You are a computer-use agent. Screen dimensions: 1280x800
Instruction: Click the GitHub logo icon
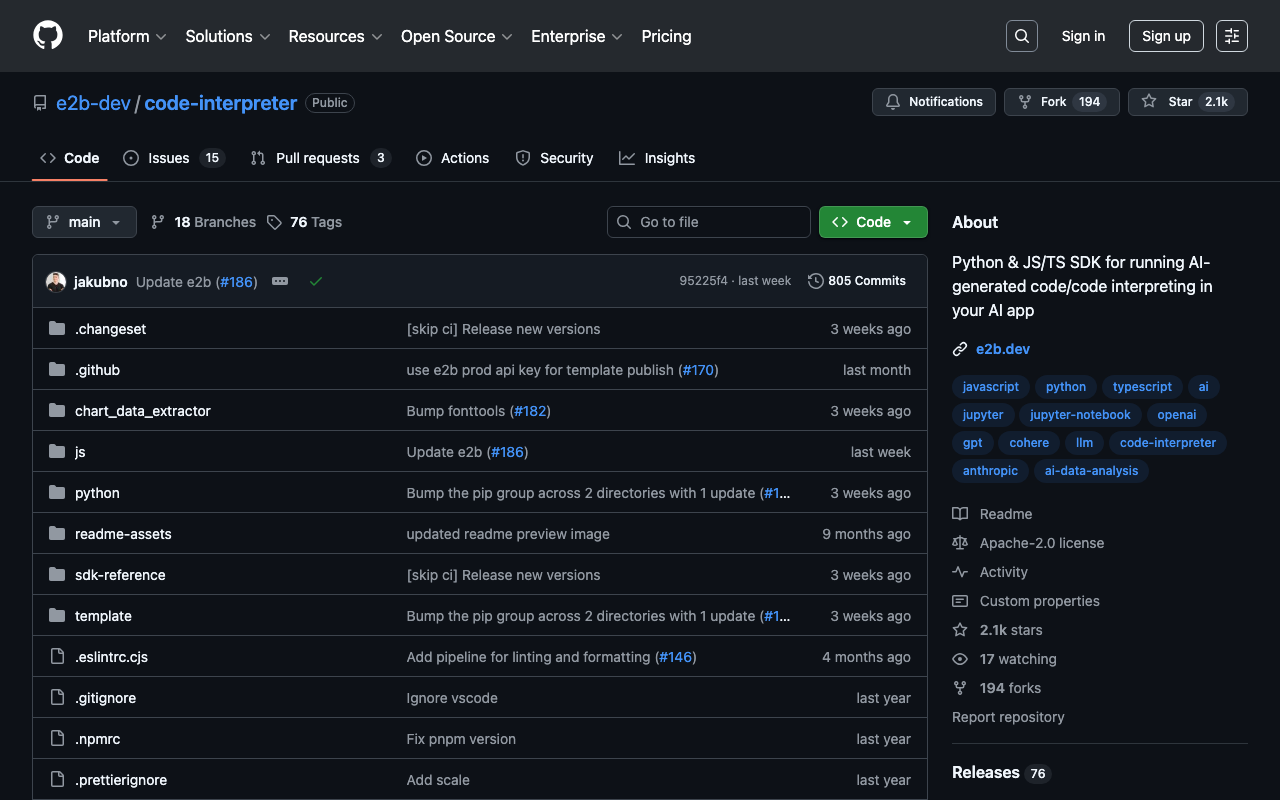coord(48,36)
